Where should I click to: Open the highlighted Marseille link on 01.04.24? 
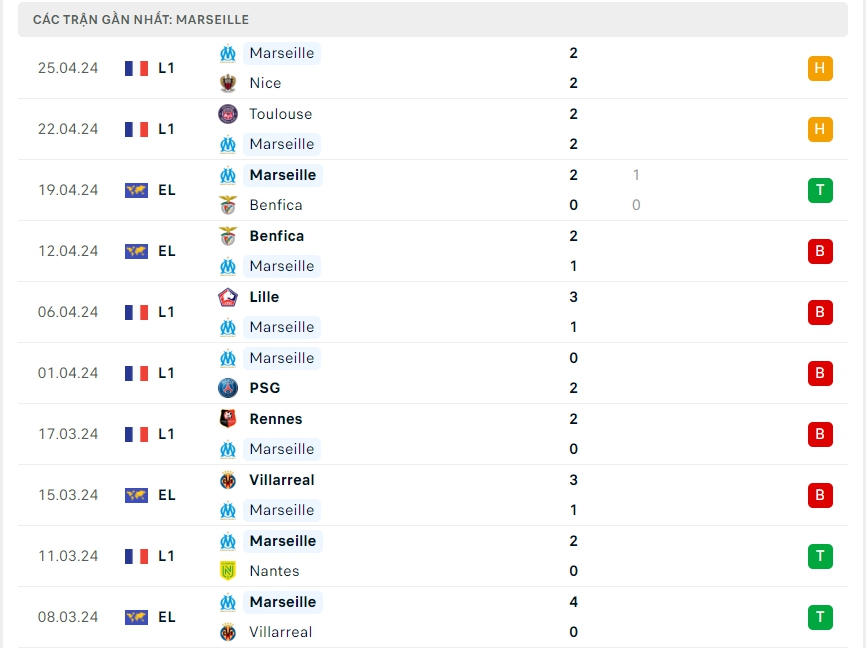pos(281,358)
